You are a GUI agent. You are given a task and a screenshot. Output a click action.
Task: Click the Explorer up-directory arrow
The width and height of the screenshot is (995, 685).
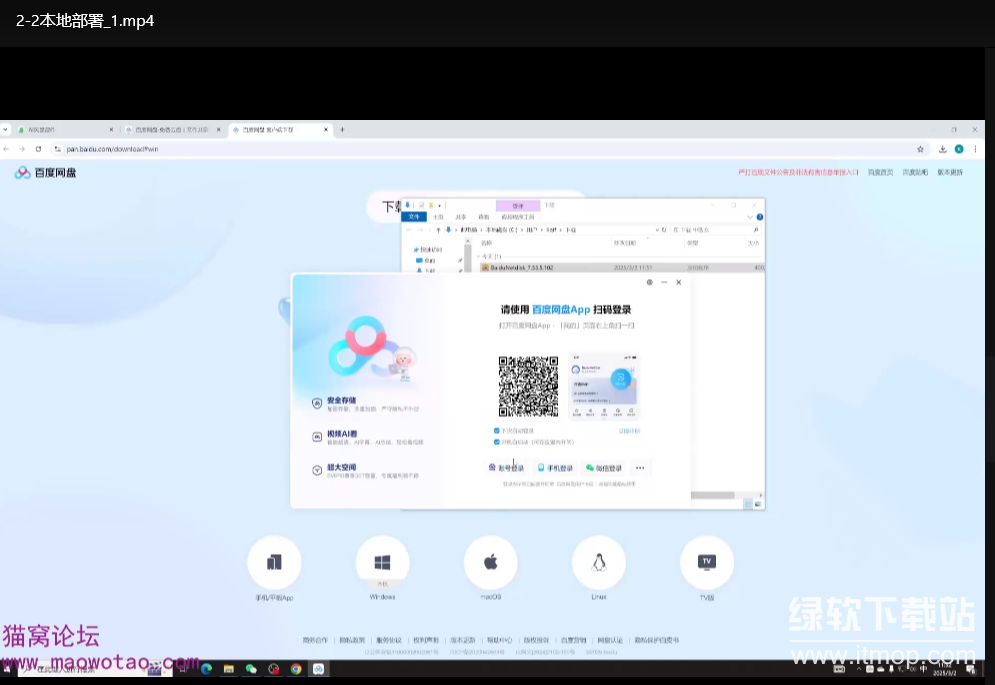click(438, 230)
